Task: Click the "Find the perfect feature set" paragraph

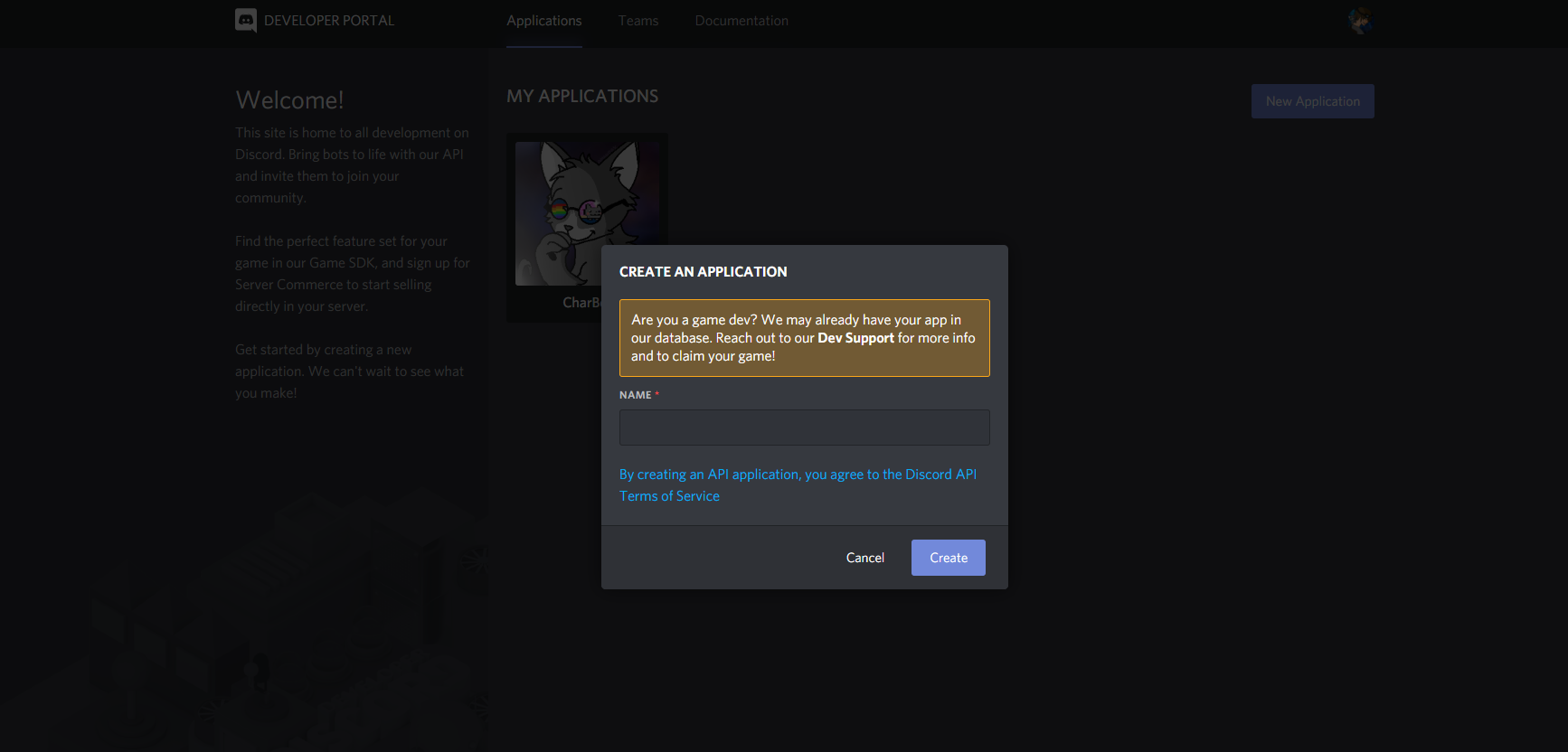Action: coord(353,274)
